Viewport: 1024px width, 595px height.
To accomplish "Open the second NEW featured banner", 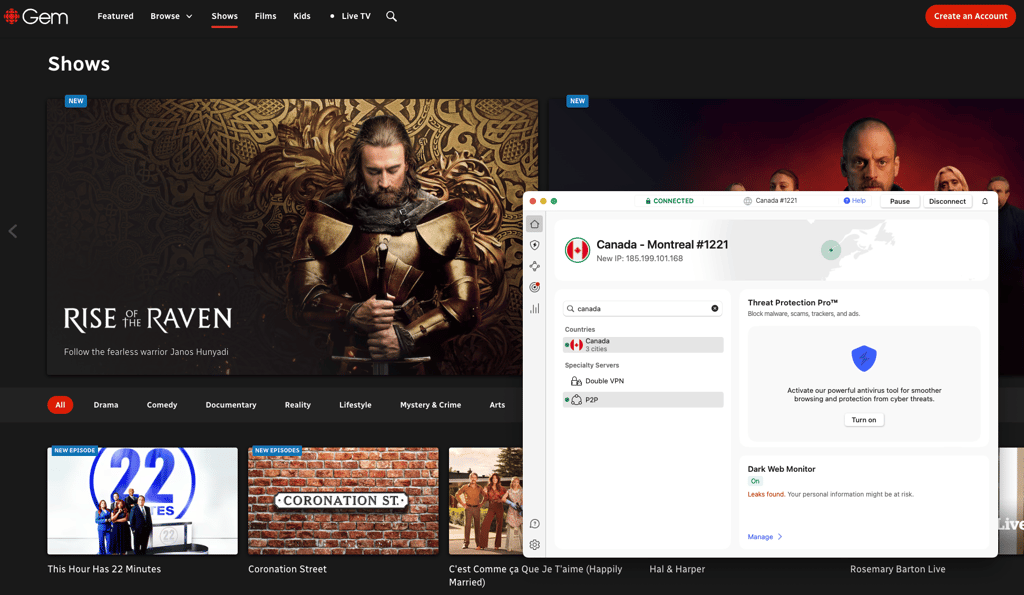I will (786, 145).
